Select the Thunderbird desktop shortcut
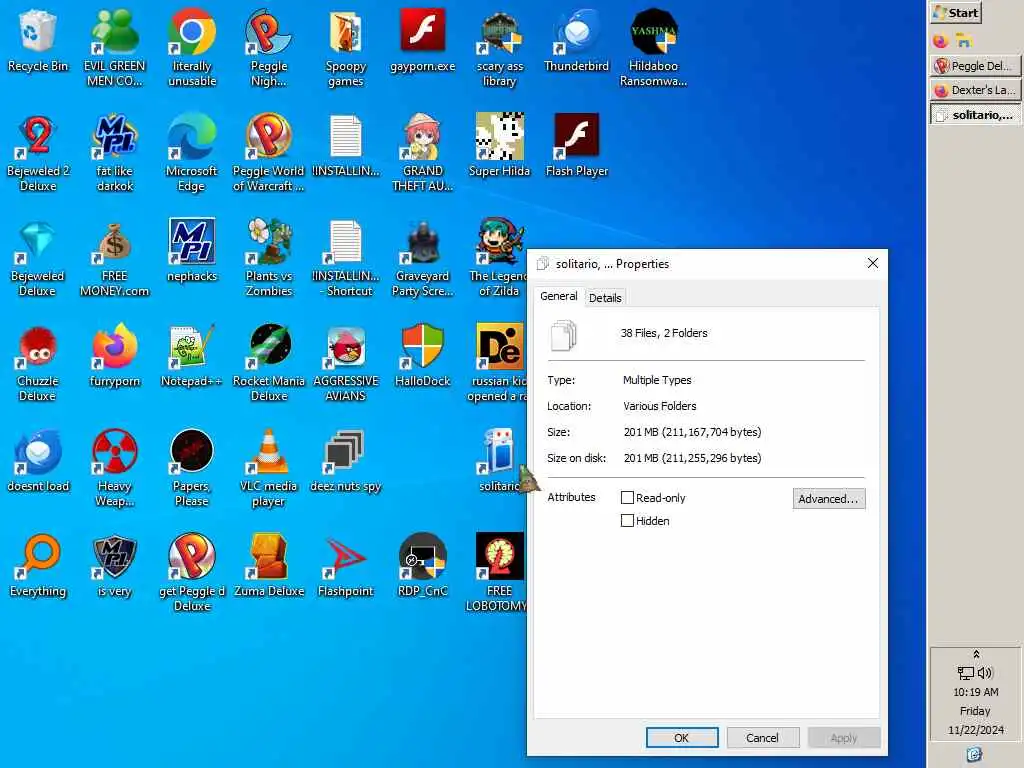This screenshot has height=768, width=1024. [576, 41]
